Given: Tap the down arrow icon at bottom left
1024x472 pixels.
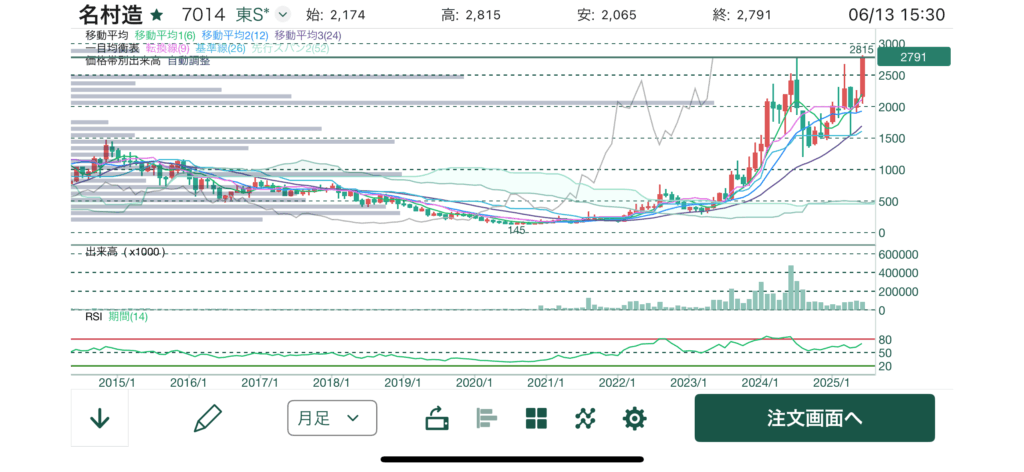Looking at the screenshot, I should tap(99, 418).
